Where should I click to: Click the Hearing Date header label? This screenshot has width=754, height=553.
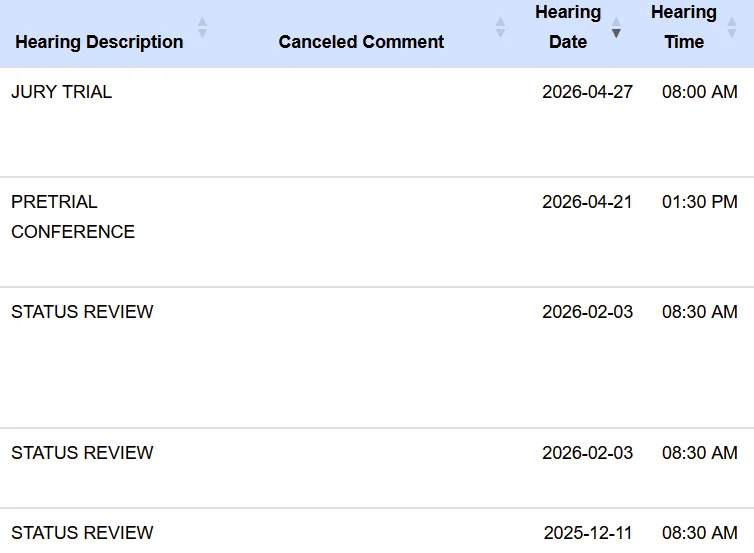(x=568, y=27)
